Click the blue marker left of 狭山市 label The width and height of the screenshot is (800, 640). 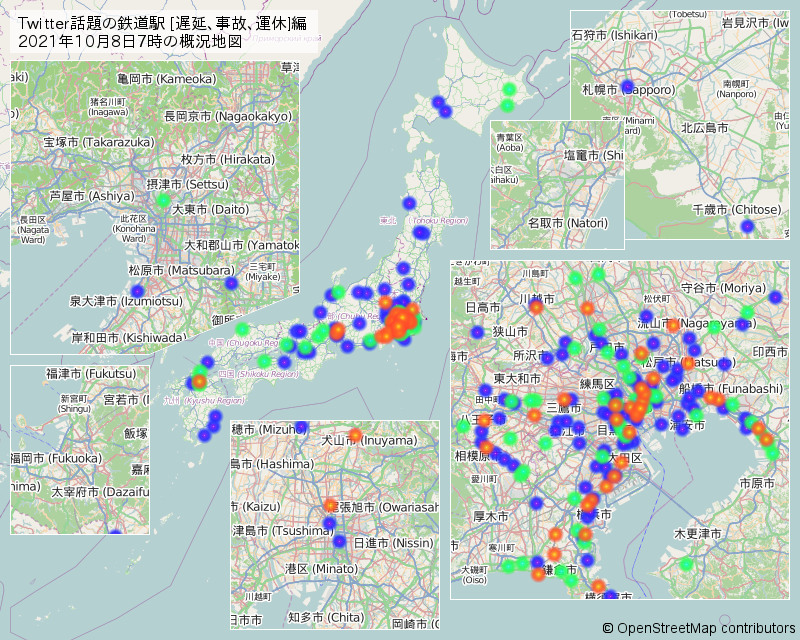(477, 332)
